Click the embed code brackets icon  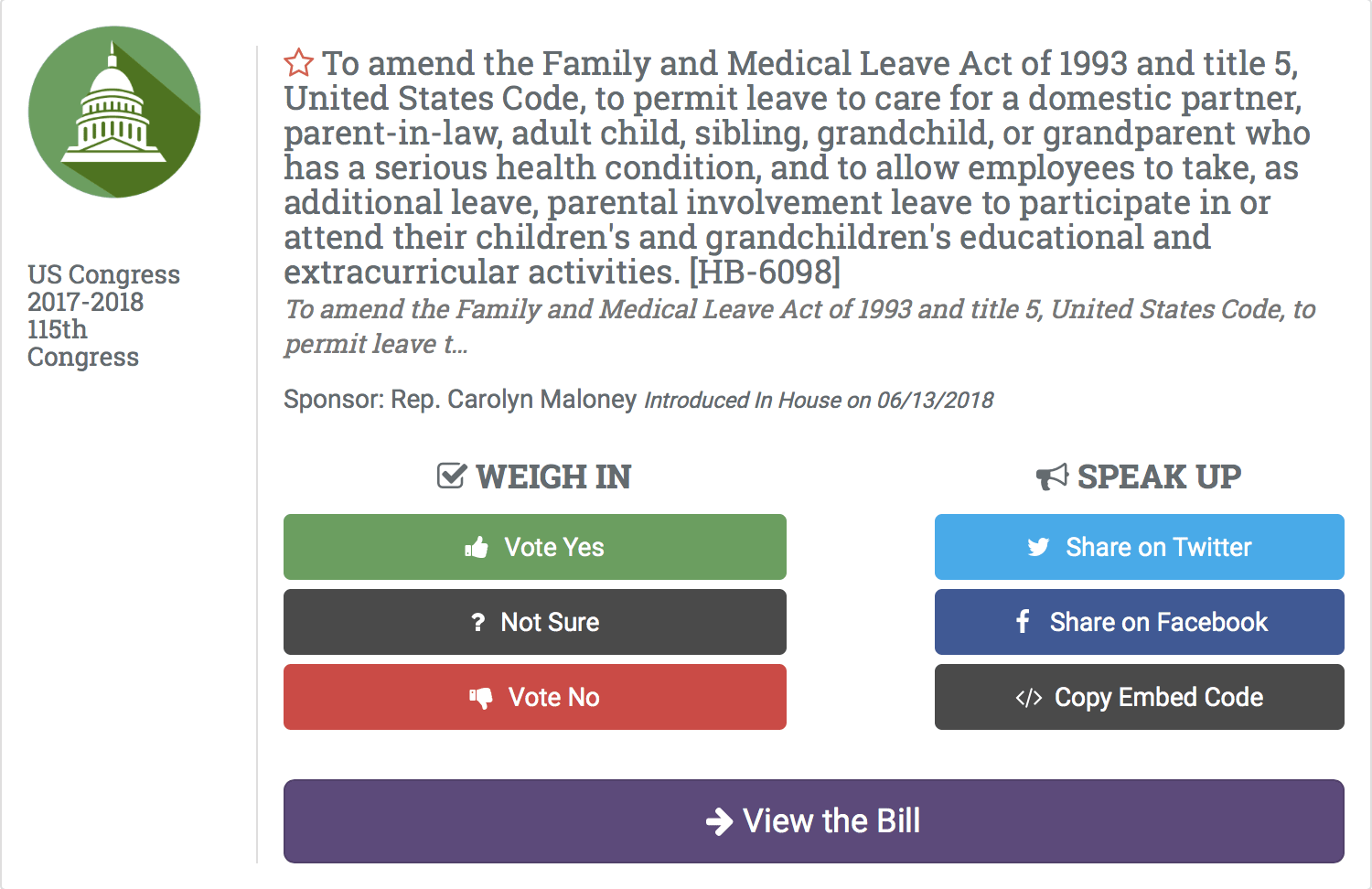point(1028,698)
